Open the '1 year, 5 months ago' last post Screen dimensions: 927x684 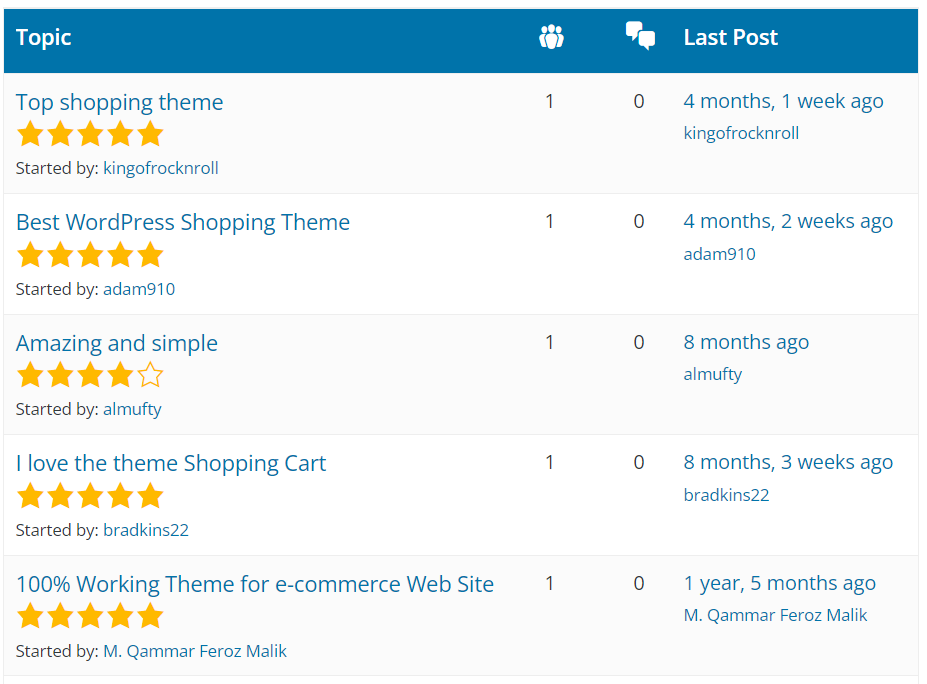[779, 583]
